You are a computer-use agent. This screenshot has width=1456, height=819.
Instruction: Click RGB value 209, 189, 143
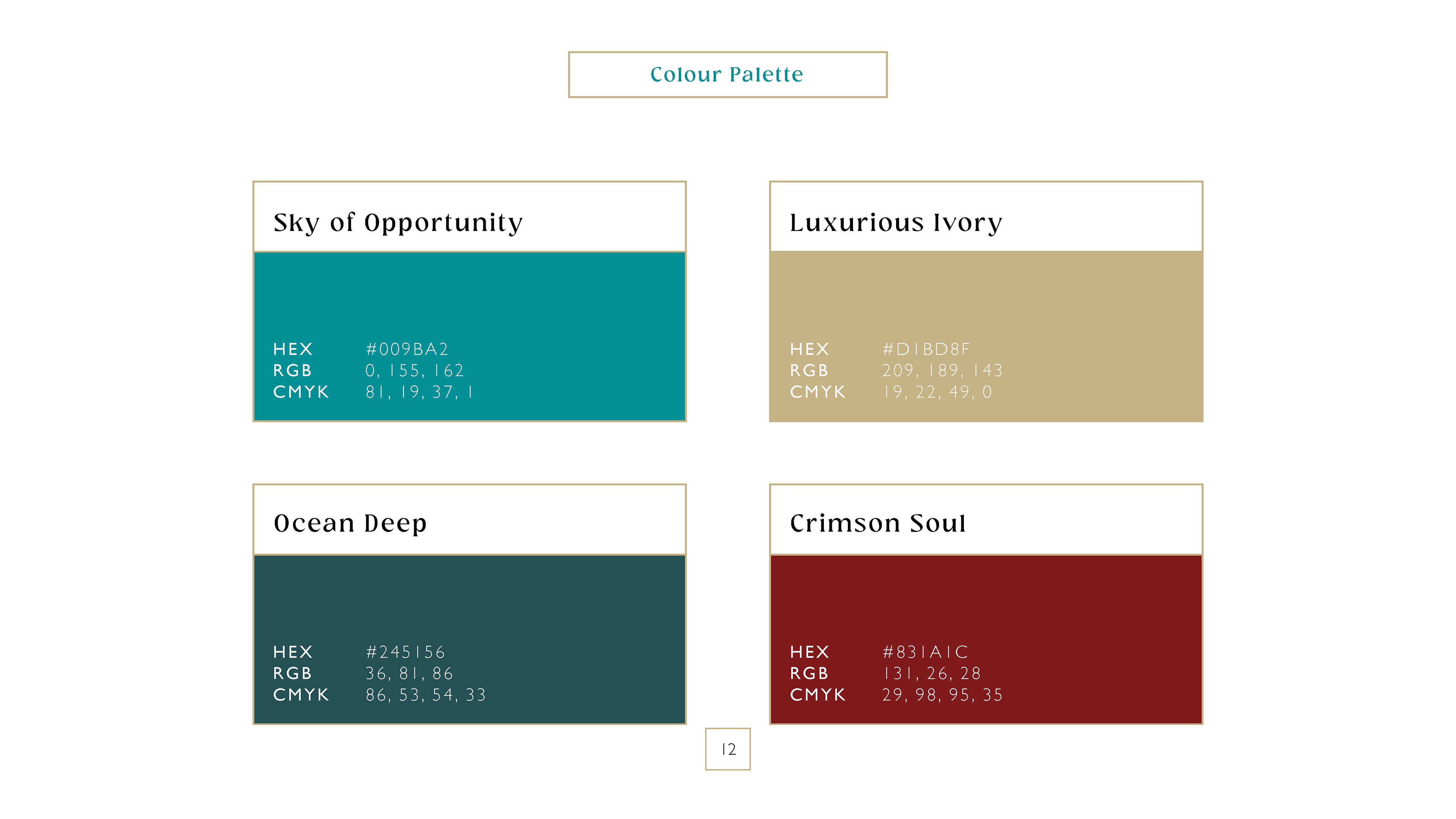(942, 371)
